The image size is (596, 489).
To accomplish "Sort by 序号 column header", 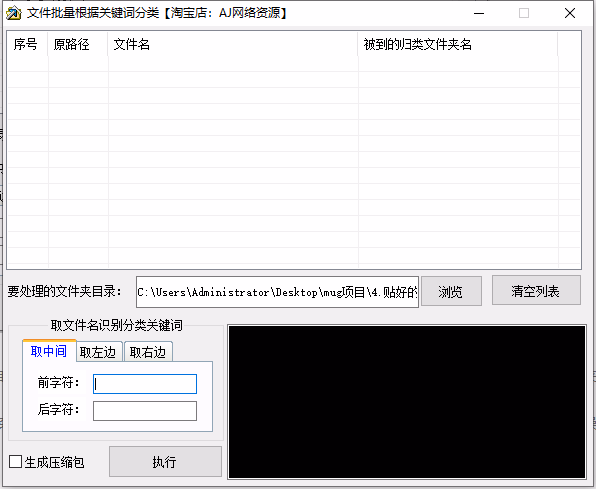I will click(28, 44).
